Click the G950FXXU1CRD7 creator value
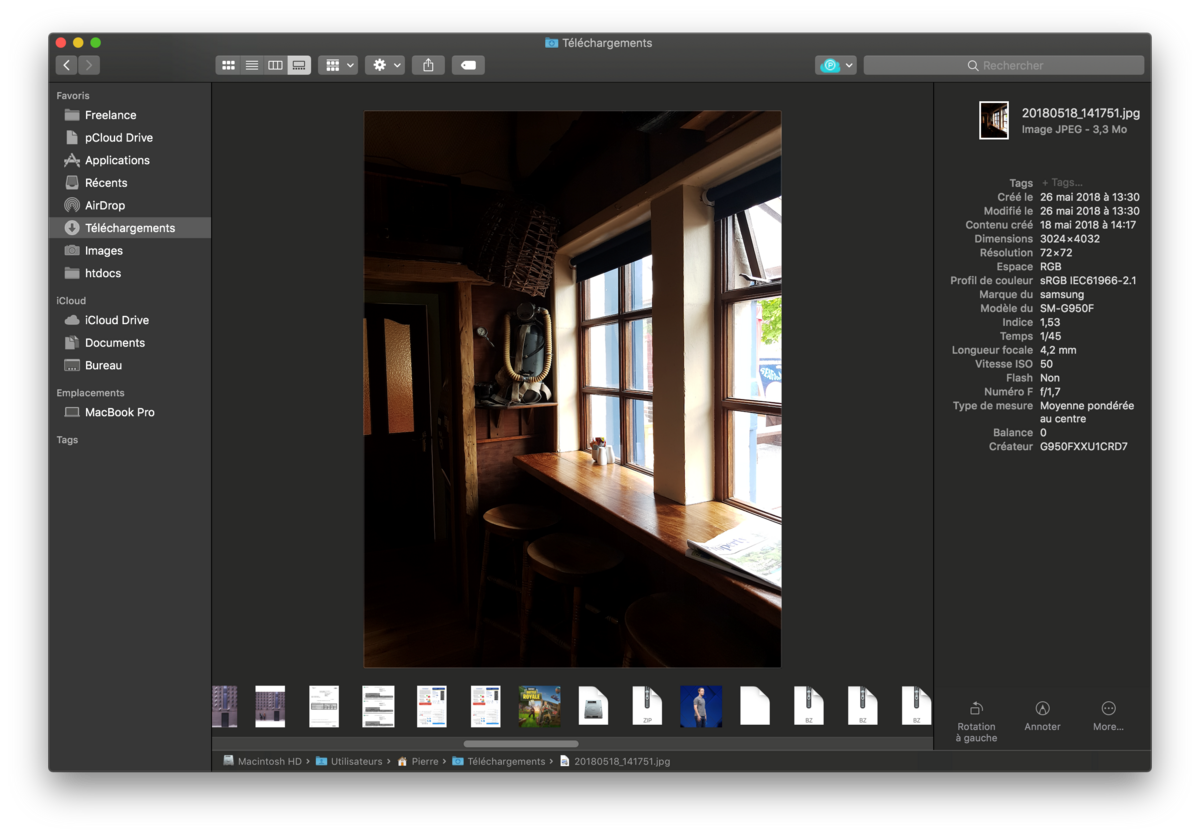This screenshot has height=836, width=1200. coord(1083,447)
